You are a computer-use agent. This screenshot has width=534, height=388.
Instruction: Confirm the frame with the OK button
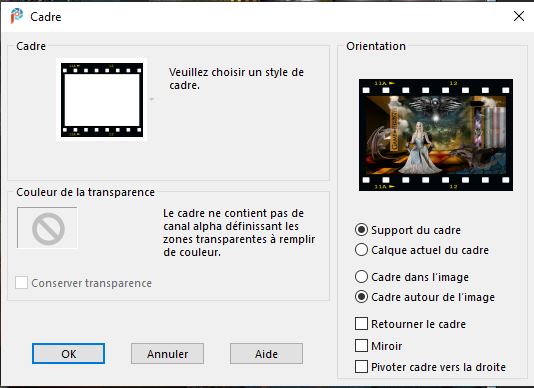(68, 354)
